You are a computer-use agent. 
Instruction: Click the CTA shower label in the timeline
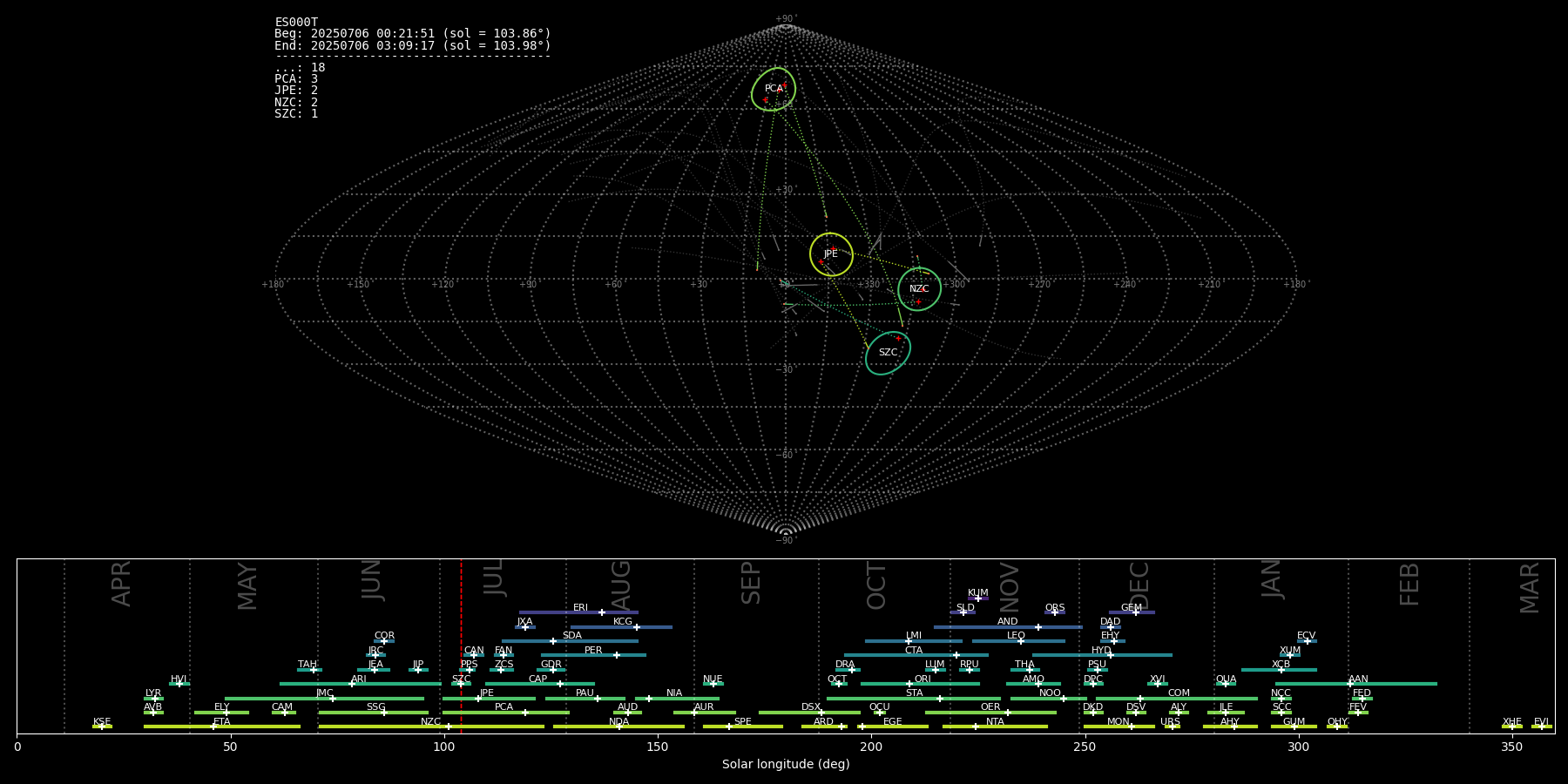[x=913, y=650]
